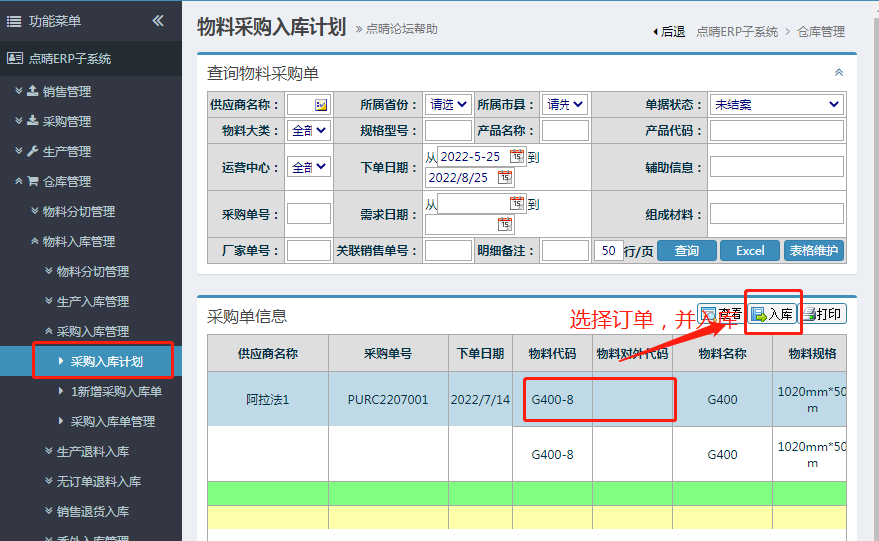The height and width of the screenshot is (541, 879).
Task: Open the 运营中心 operations center dropdown
Action: click(308, 167)
